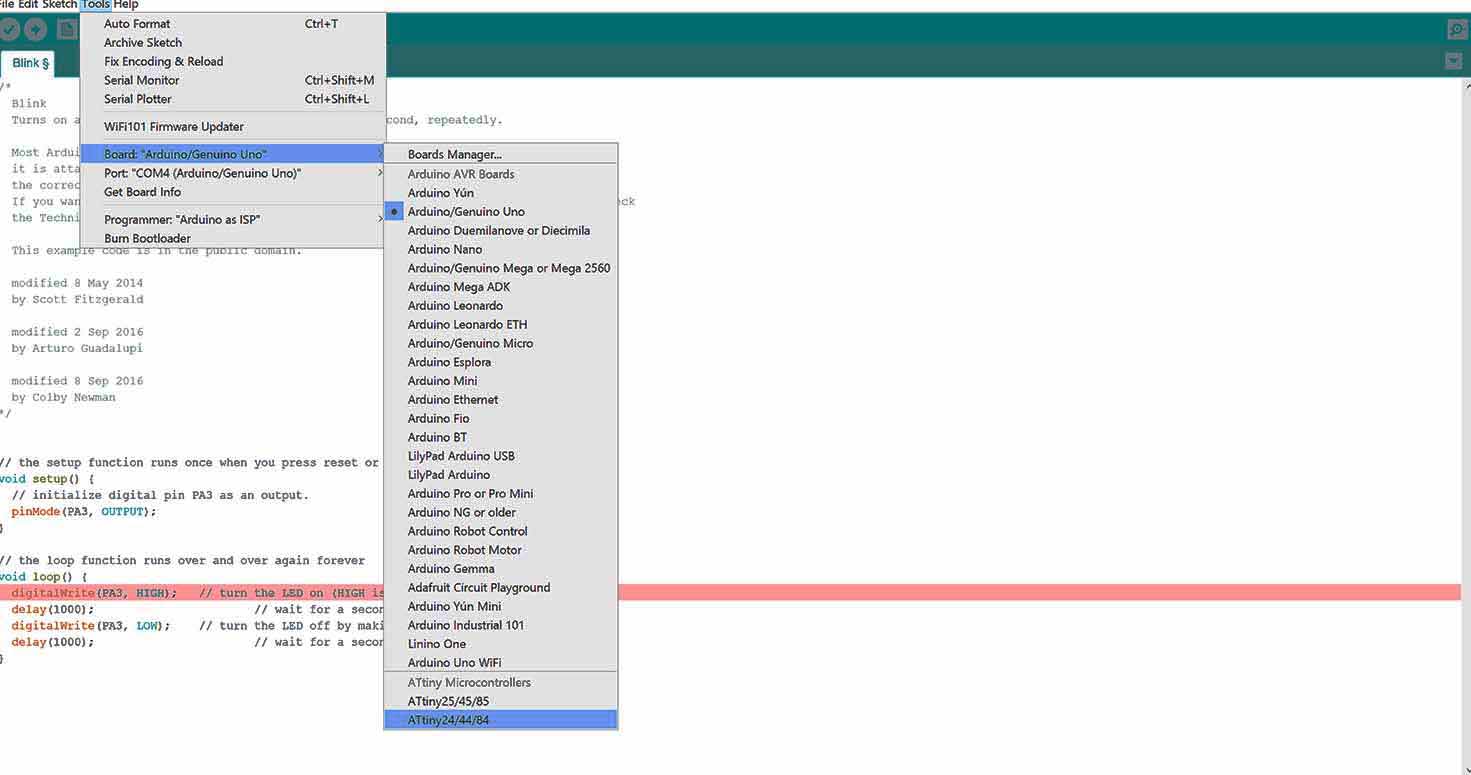This screenshot has width=1471, height=775.
Task: Choose the Arduino Esplora board
Action: pyautogui.click(x=501, y=363)
